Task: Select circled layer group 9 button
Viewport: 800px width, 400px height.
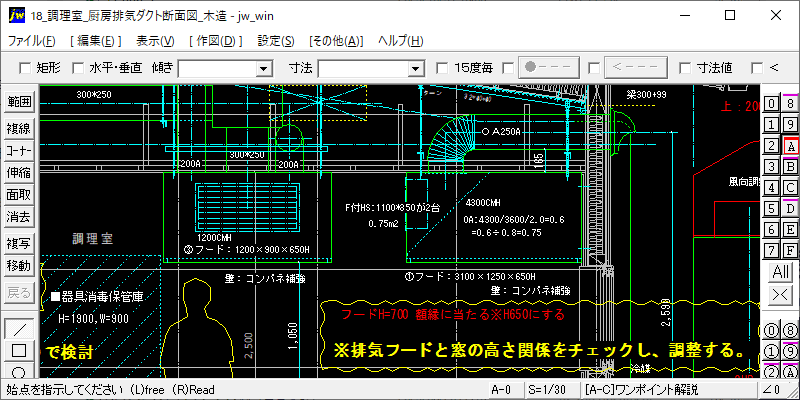Action: (790, 351)
